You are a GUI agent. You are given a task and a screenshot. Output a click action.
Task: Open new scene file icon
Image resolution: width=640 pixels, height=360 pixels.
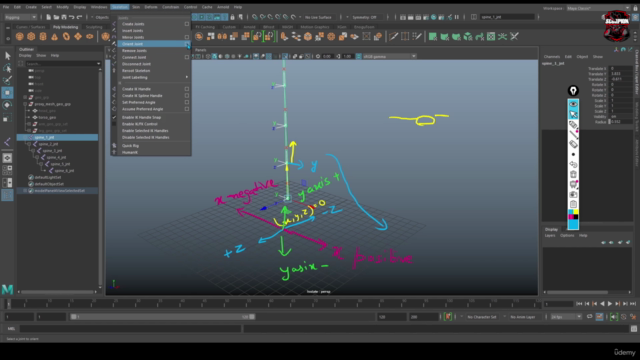pyautogui.click(x=48, y=17)
